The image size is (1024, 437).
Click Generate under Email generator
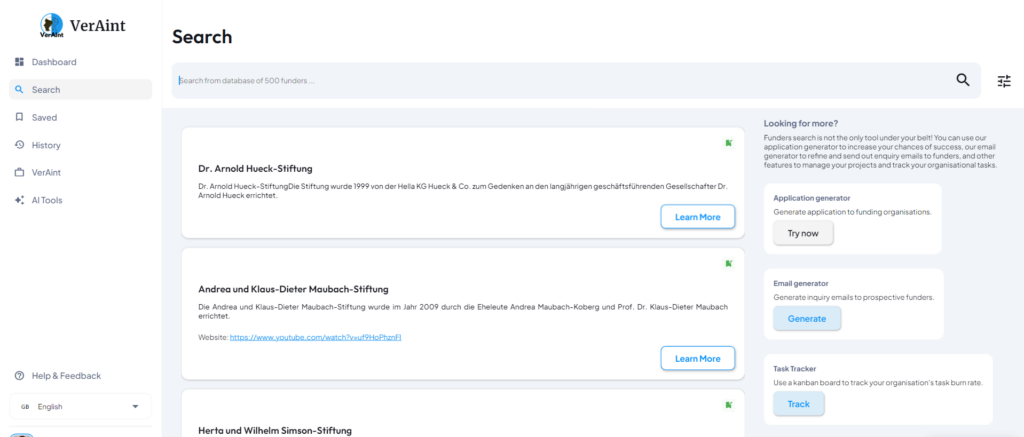[806, 318]
